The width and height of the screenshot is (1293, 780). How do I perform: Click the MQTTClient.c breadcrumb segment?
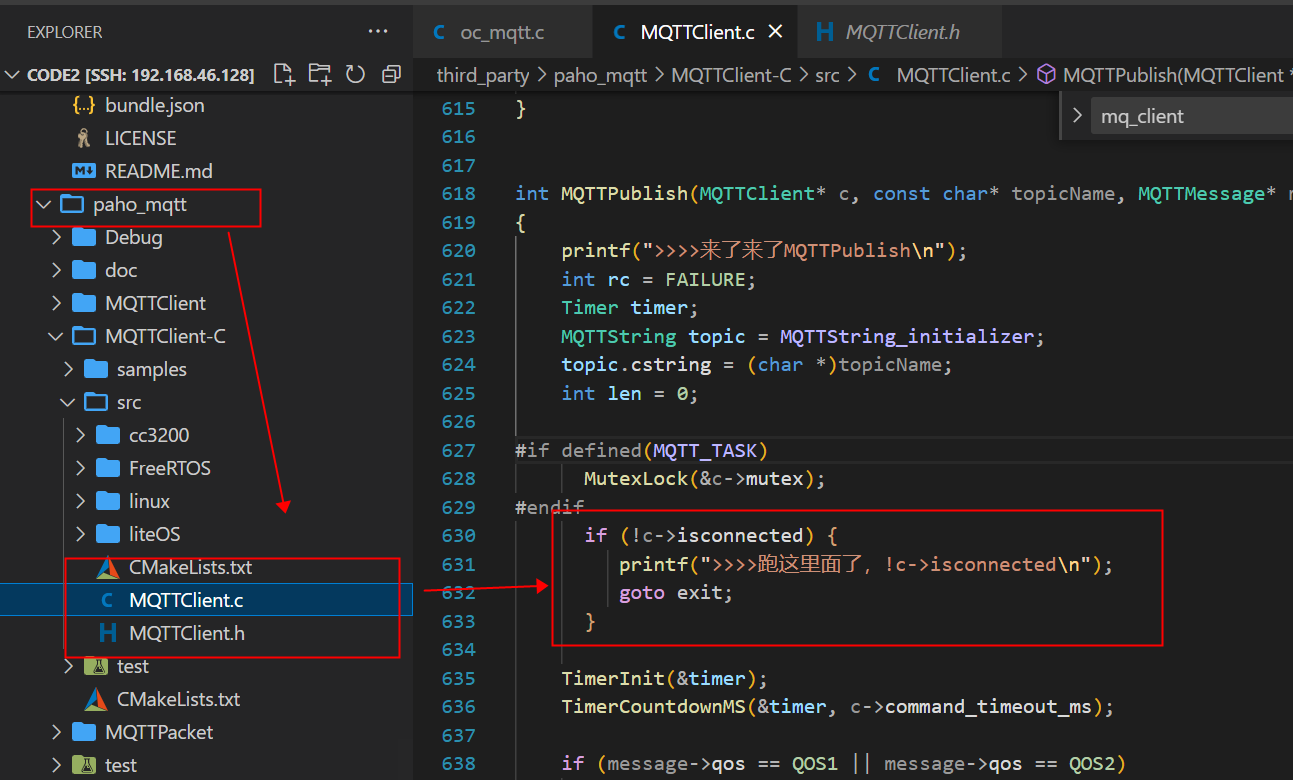[954, 75]
